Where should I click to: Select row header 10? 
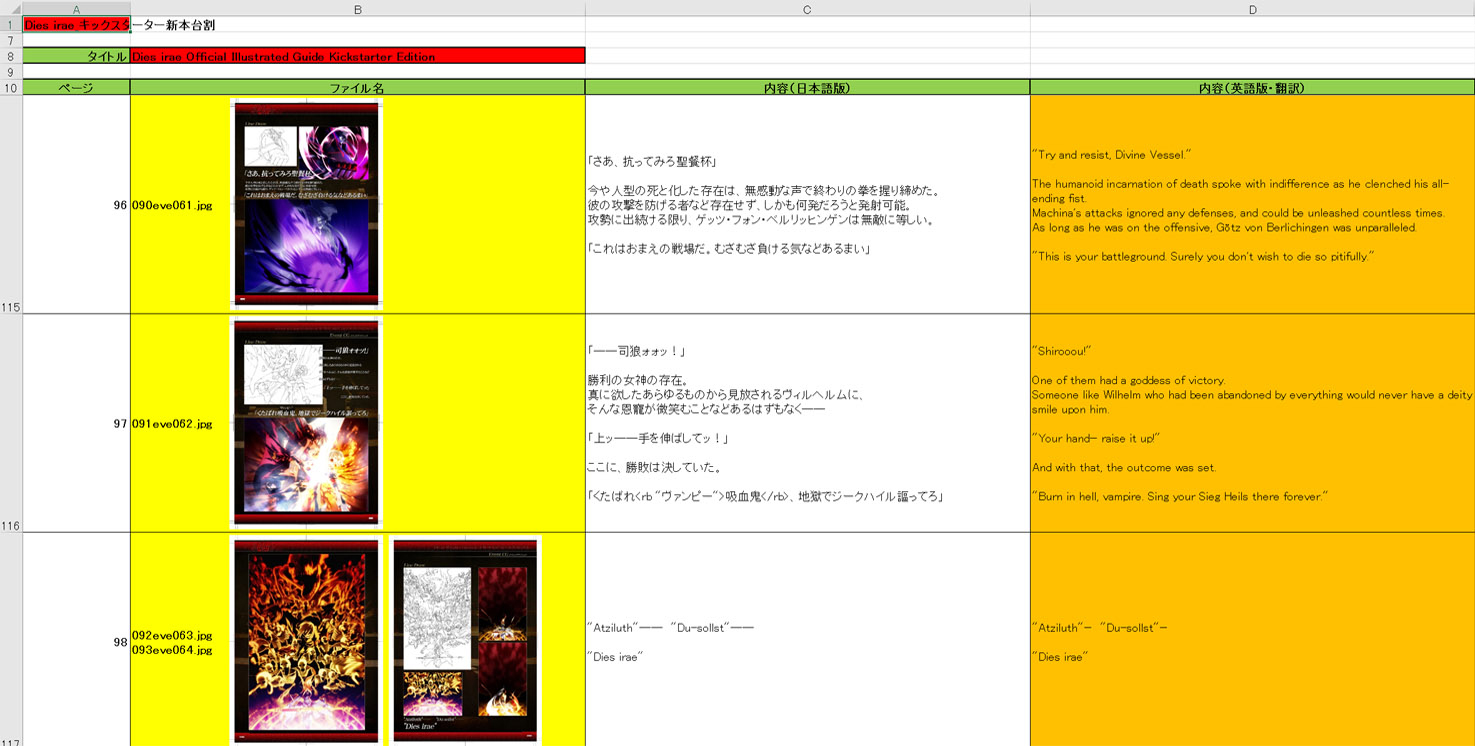click(11, 88)
